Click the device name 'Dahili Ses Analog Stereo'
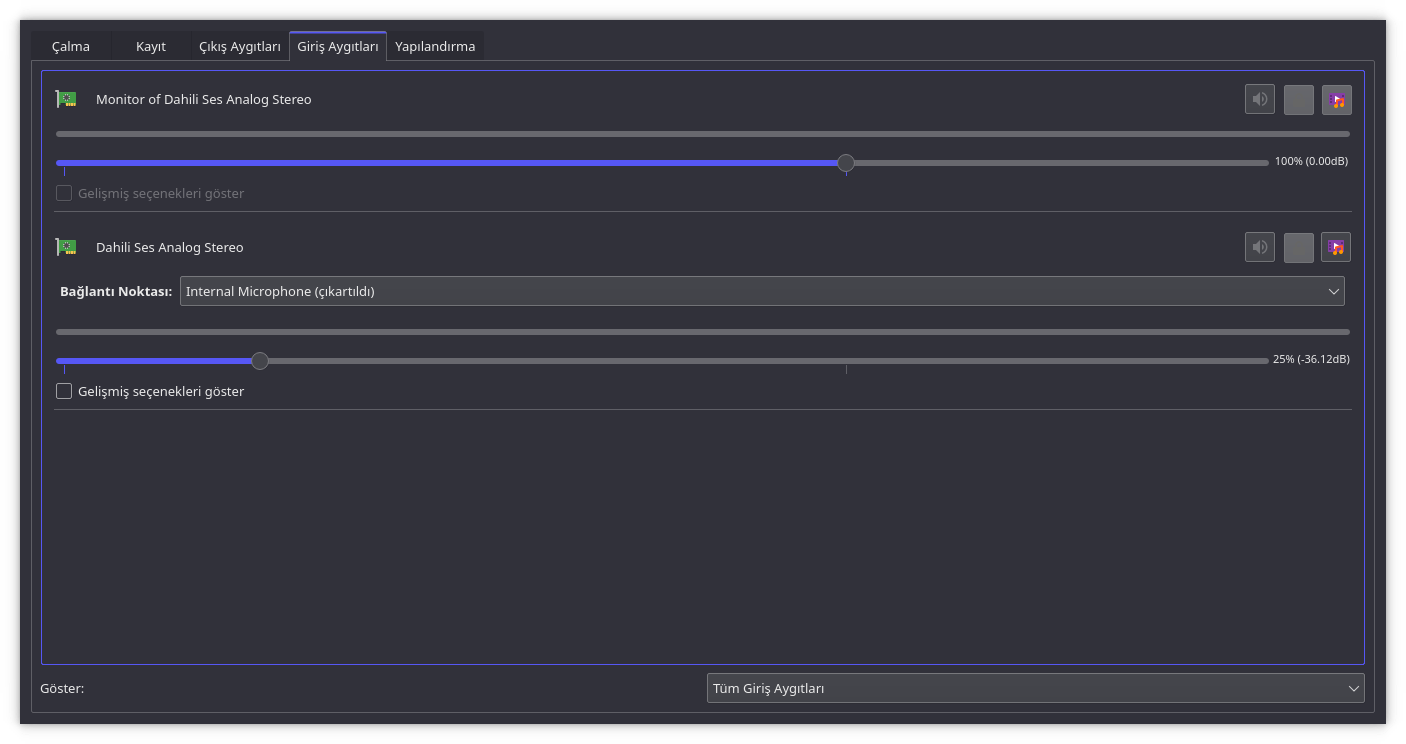Viewport: 1406px width, 744px height. pyautogui.click(x=170, y=247)
